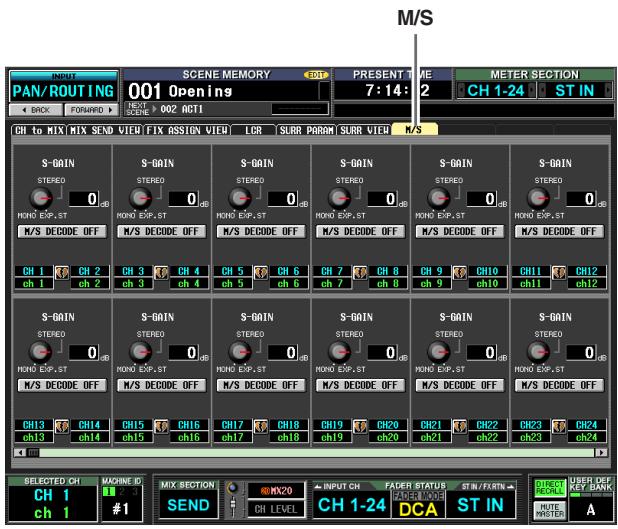618x529 pixels.
Task: Toggle M/S DECODE OFF for CH 9-10
Action: [460, 231]
